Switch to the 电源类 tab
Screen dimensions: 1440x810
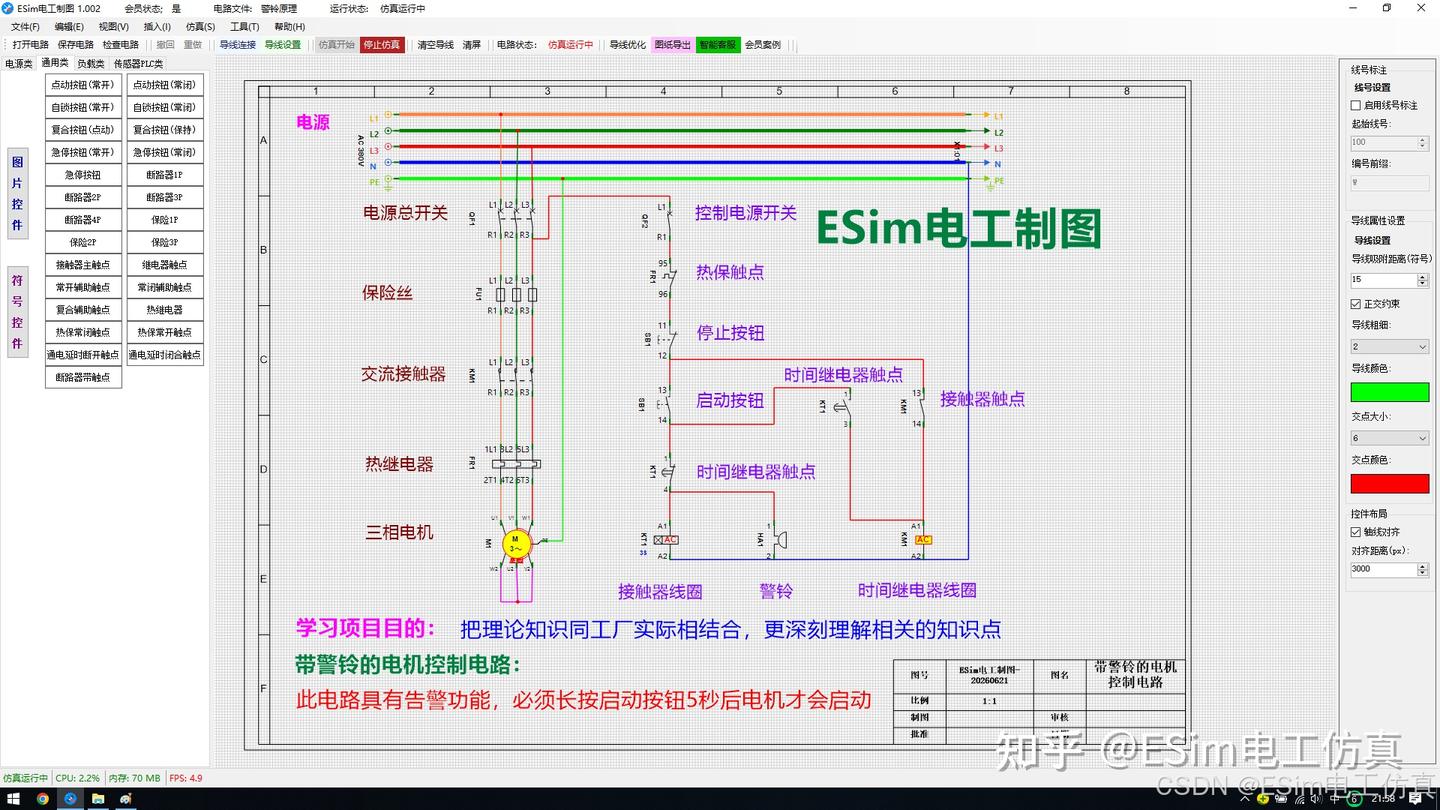(19, 64)
